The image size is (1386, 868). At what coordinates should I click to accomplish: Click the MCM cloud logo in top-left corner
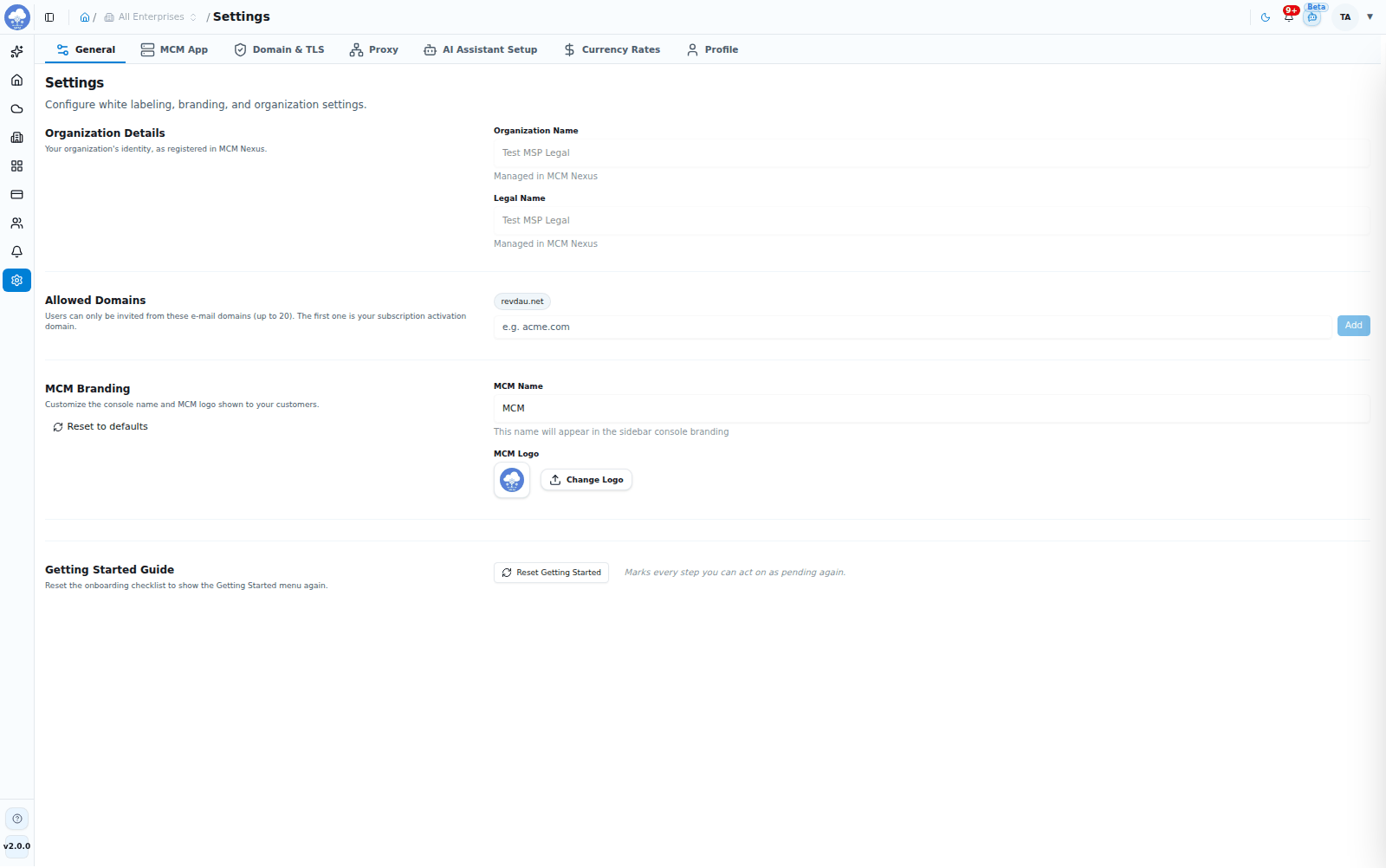click(x=17, y=17)
